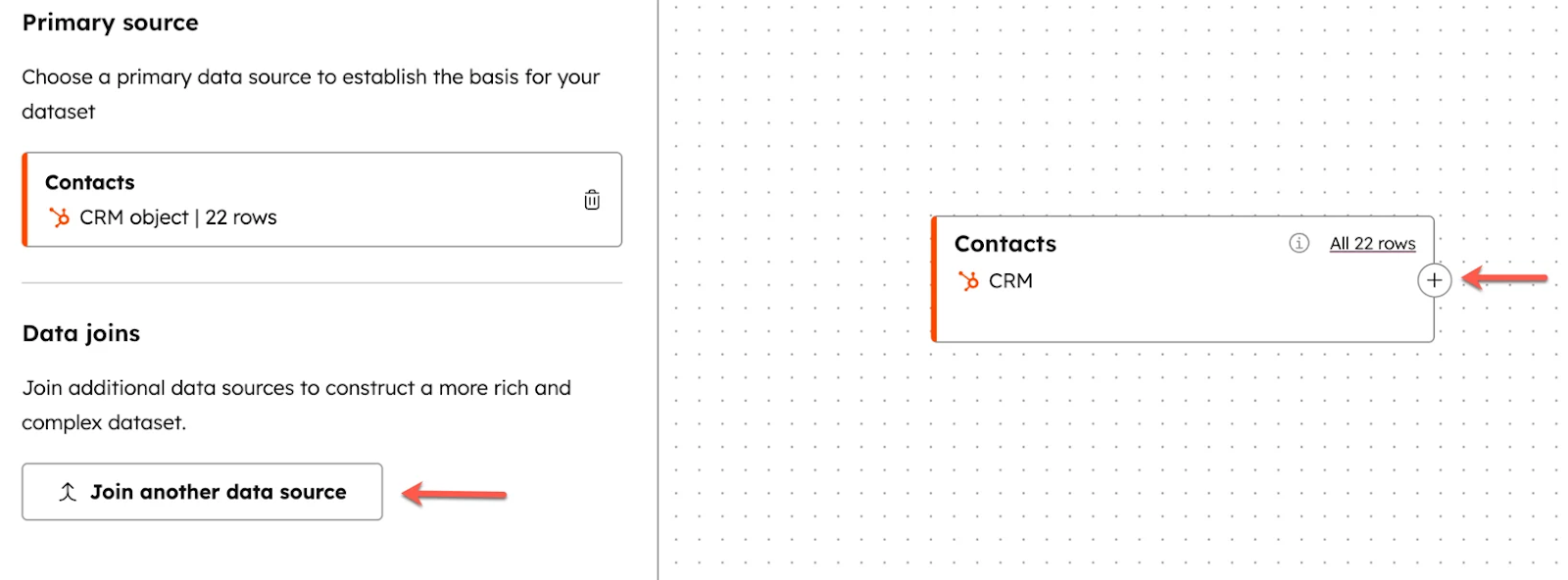The image size is (1568, 580).
Task: Click the info icon on Contacts node
Action: point(1298,243)
